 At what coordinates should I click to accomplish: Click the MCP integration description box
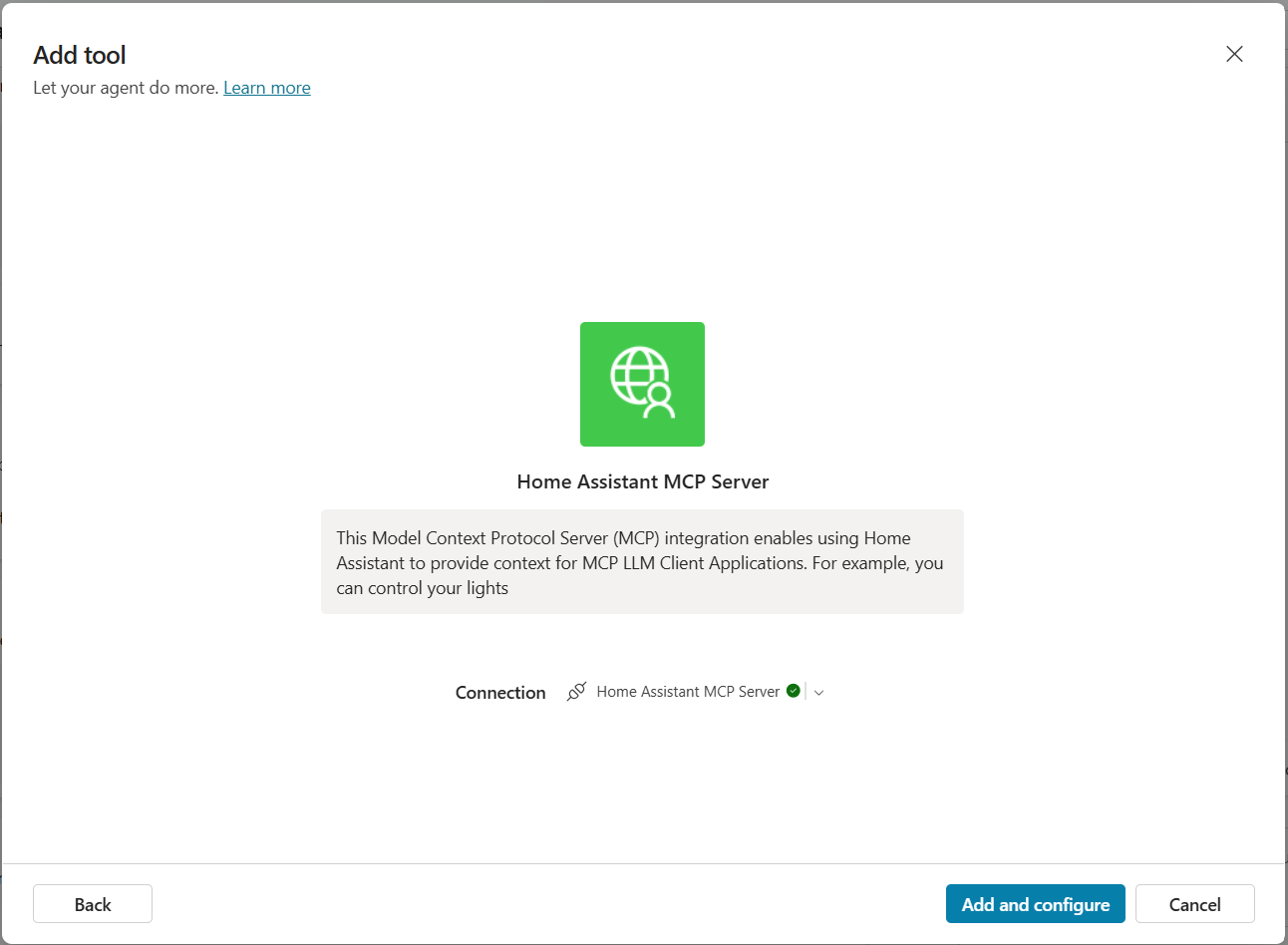[642, 562]
